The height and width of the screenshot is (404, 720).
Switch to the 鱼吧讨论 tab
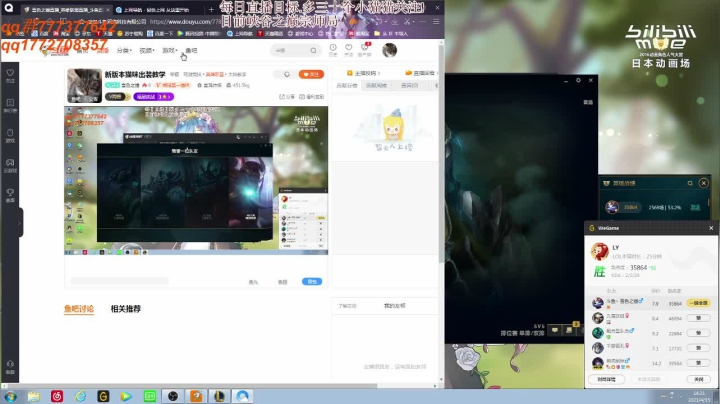79,309
